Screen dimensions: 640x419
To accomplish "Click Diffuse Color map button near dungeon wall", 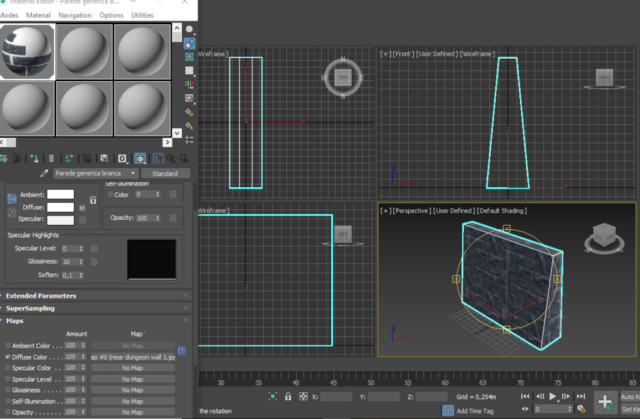I will [x=133, y=357].
